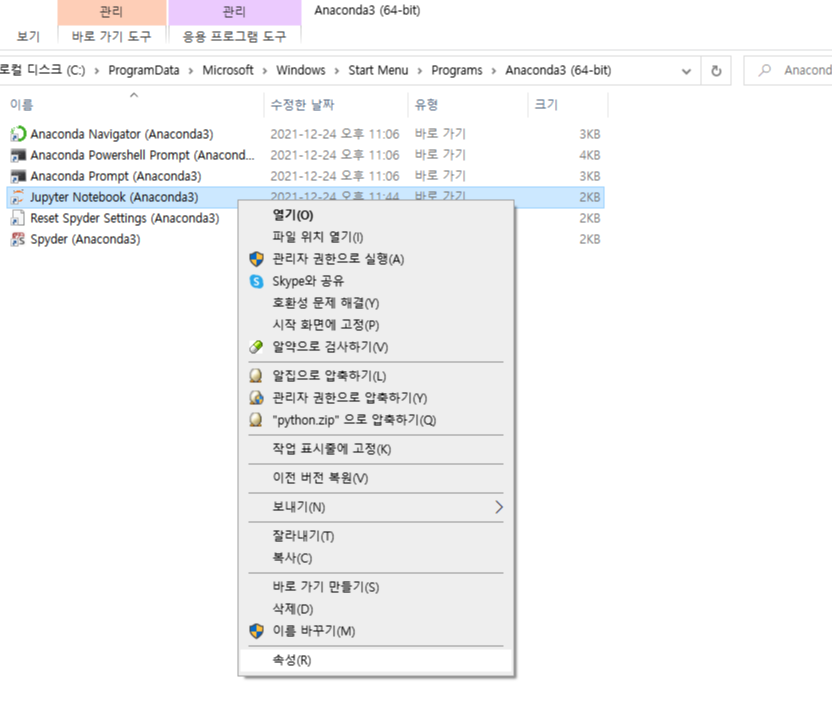Open the 바로 가기 도구 ribbon tab

point(111,36)
